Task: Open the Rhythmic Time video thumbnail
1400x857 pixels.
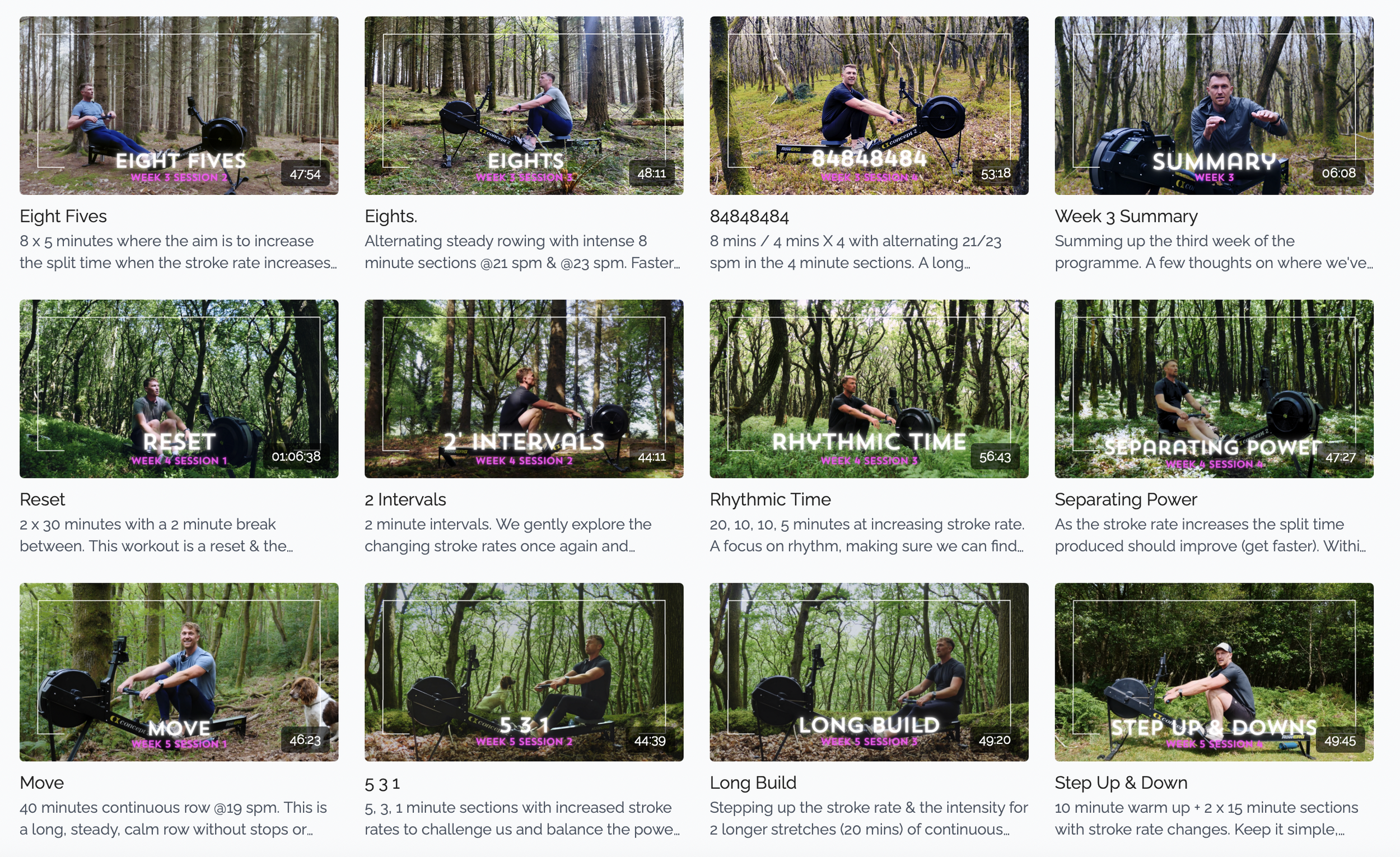Action: coord(868,388)
